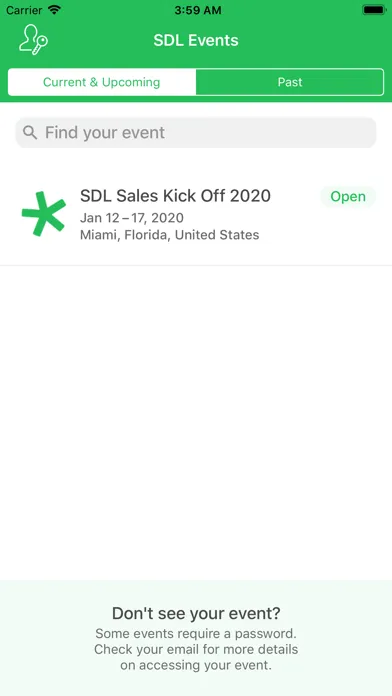Switch to the Past events tab
392x696 pixels.
[290, 82]
